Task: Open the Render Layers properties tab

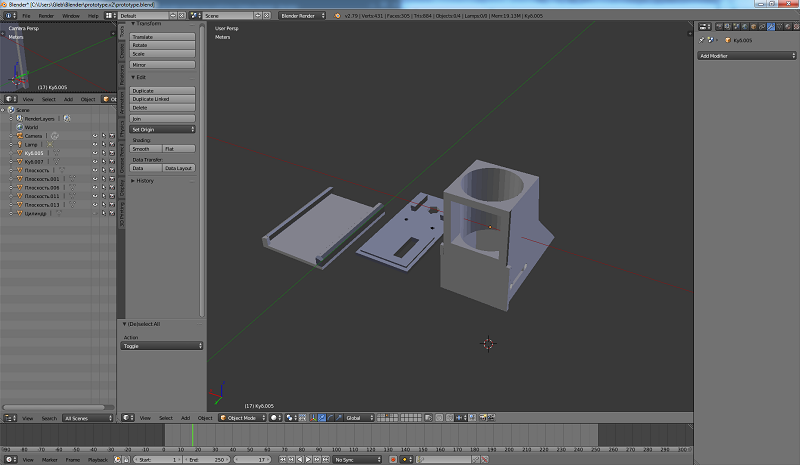Action: click(728, 27)
